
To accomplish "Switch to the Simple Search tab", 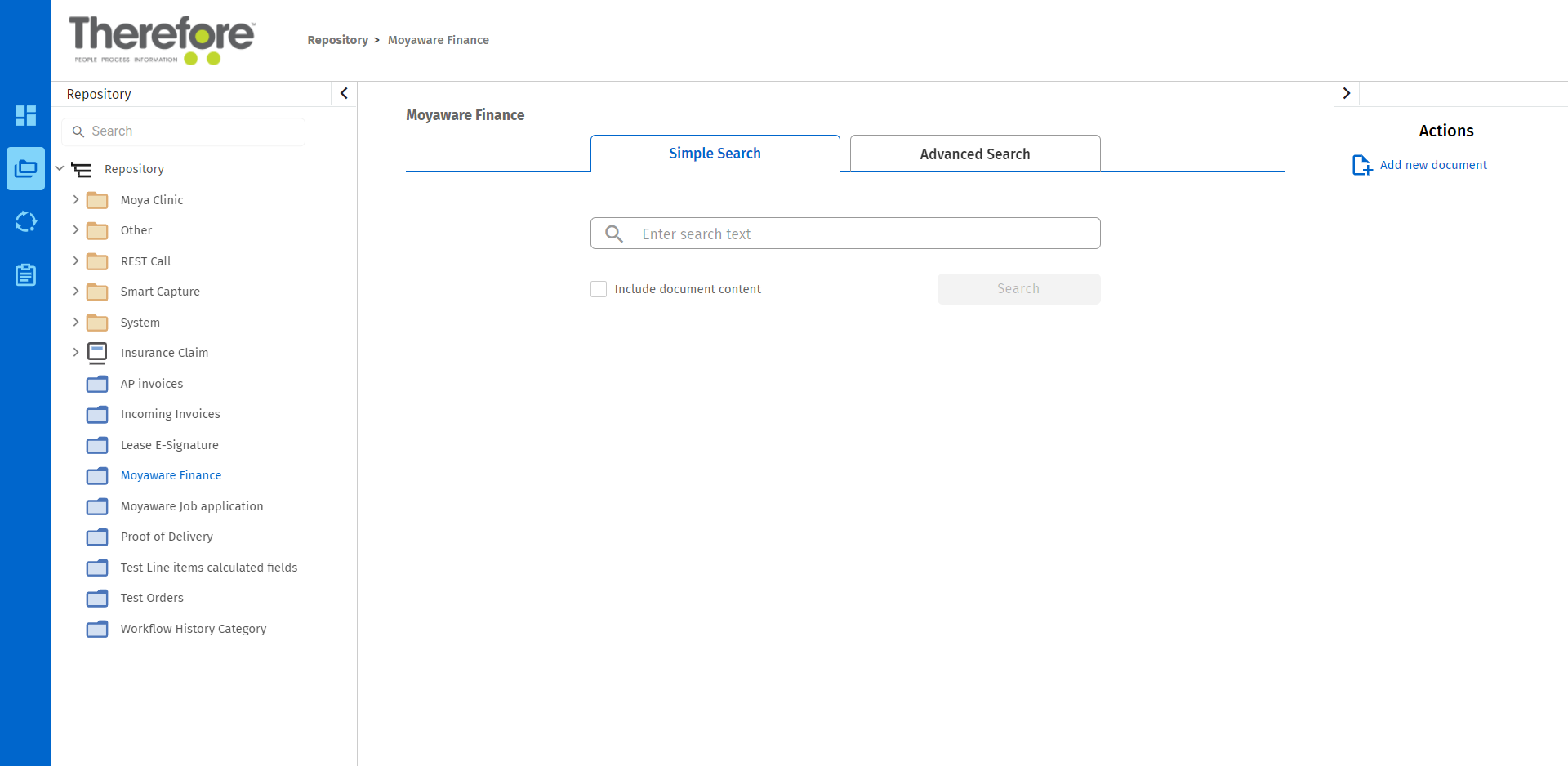I will pos(715,154).
